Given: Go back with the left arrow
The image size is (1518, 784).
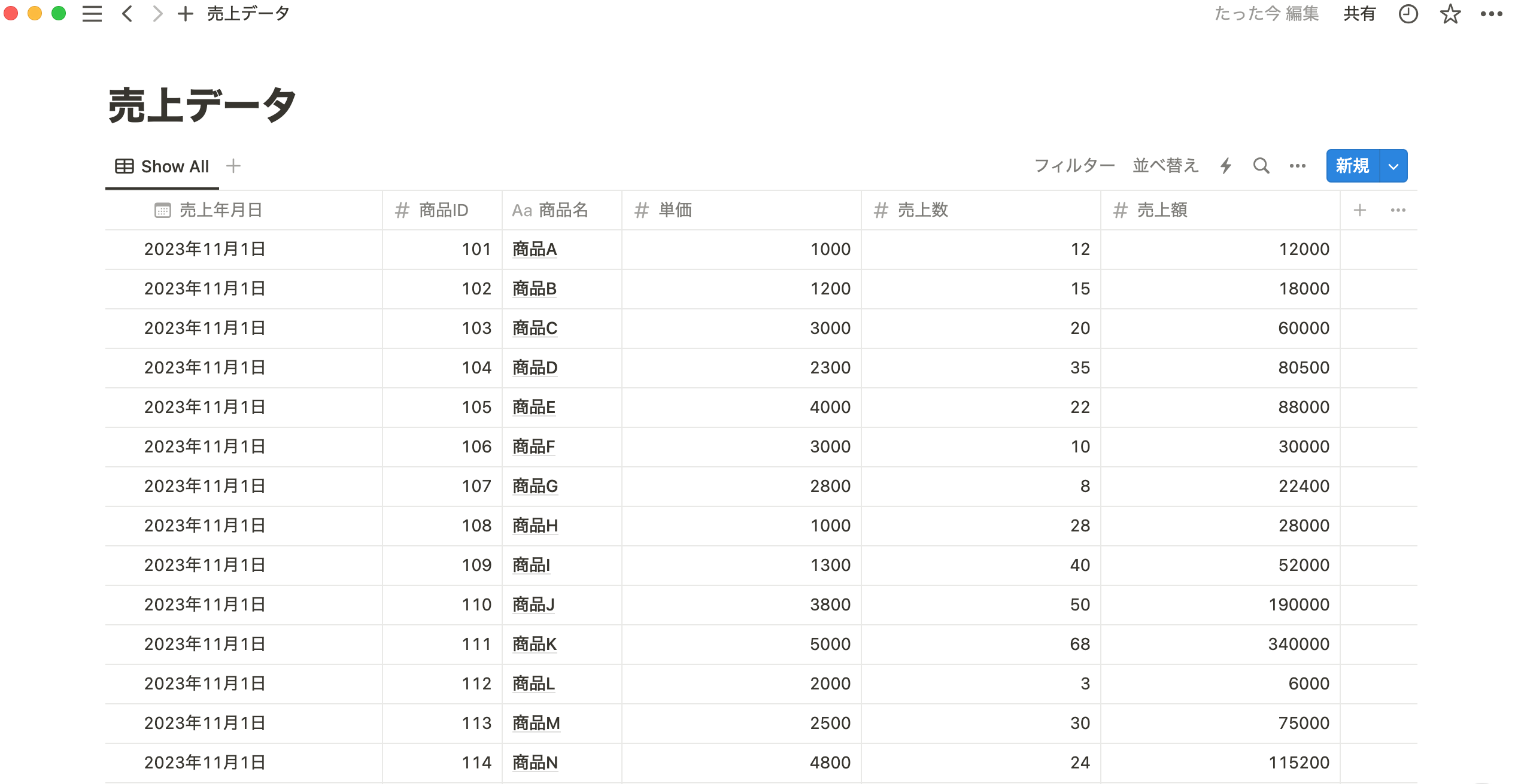Looking at the screenshot, I should tap(126, 14).
